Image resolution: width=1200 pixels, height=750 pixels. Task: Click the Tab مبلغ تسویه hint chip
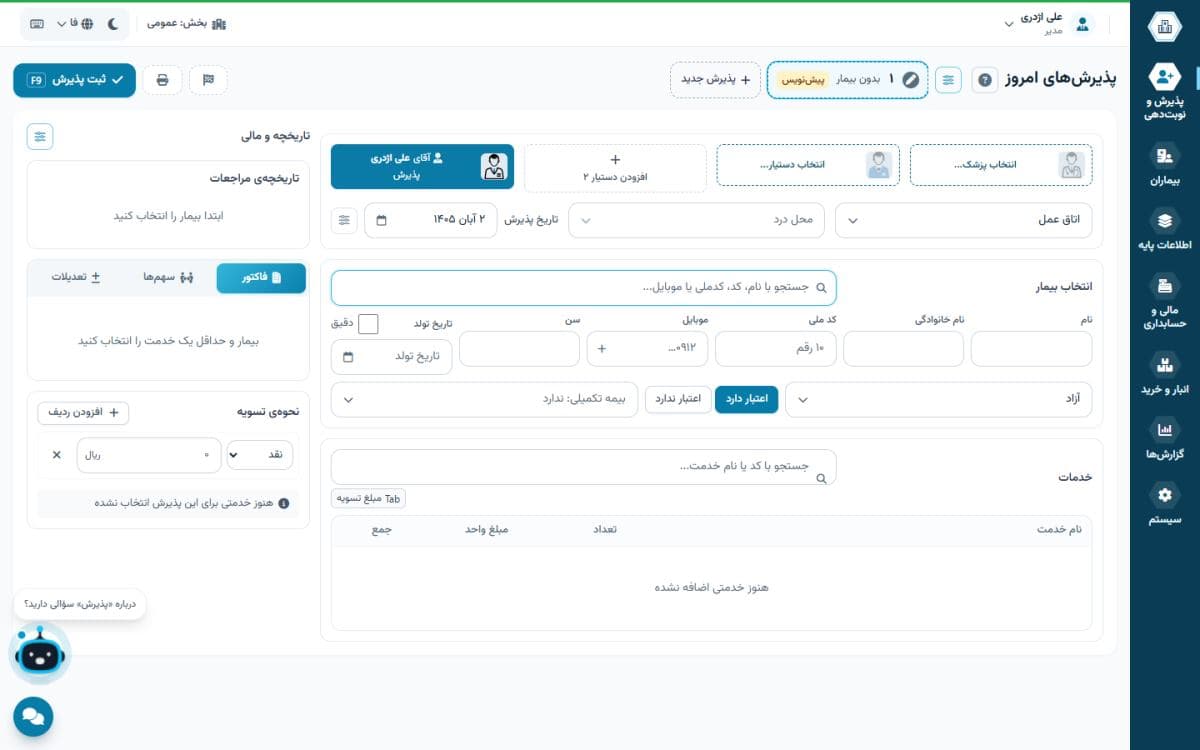pos(368,498)
